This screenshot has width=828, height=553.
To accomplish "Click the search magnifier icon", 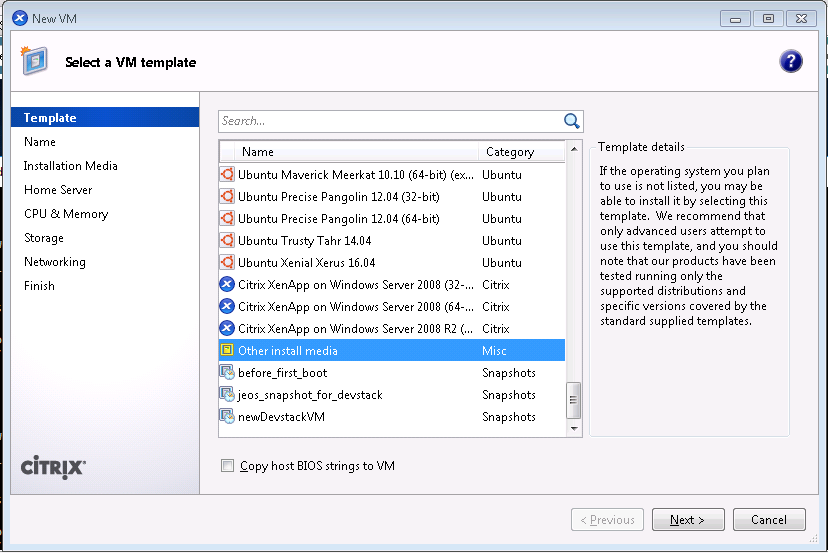I will click(x=572, y=121).
